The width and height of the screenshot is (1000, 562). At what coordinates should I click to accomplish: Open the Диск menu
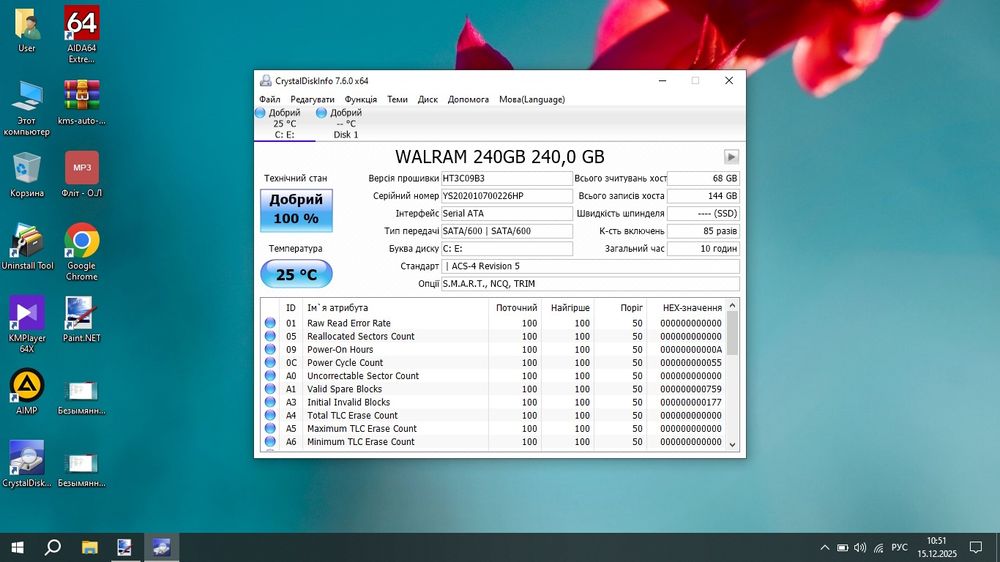tap(427, 100)
